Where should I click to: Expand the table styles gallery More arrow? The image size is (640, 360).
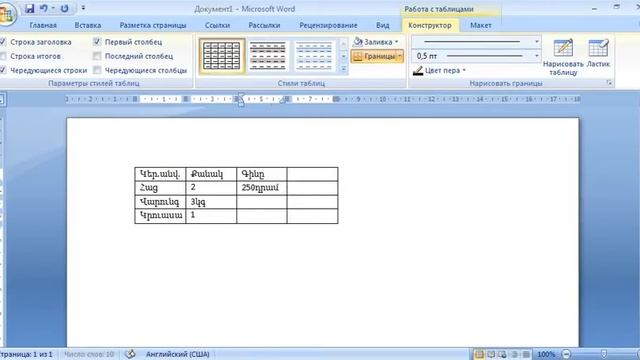(x=343, y=69)
